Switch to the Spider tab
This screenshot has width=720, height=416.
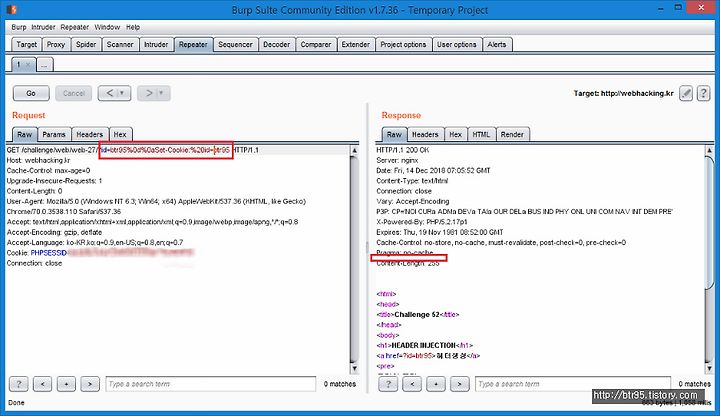tap(86, 45)
